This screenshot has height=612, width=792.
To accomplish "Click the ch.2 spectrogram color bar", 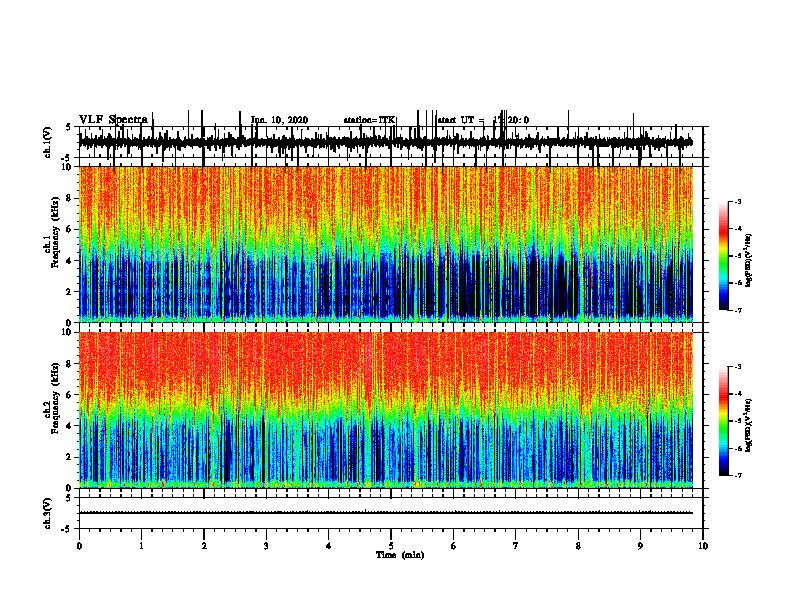I will (x=724, y=421).
